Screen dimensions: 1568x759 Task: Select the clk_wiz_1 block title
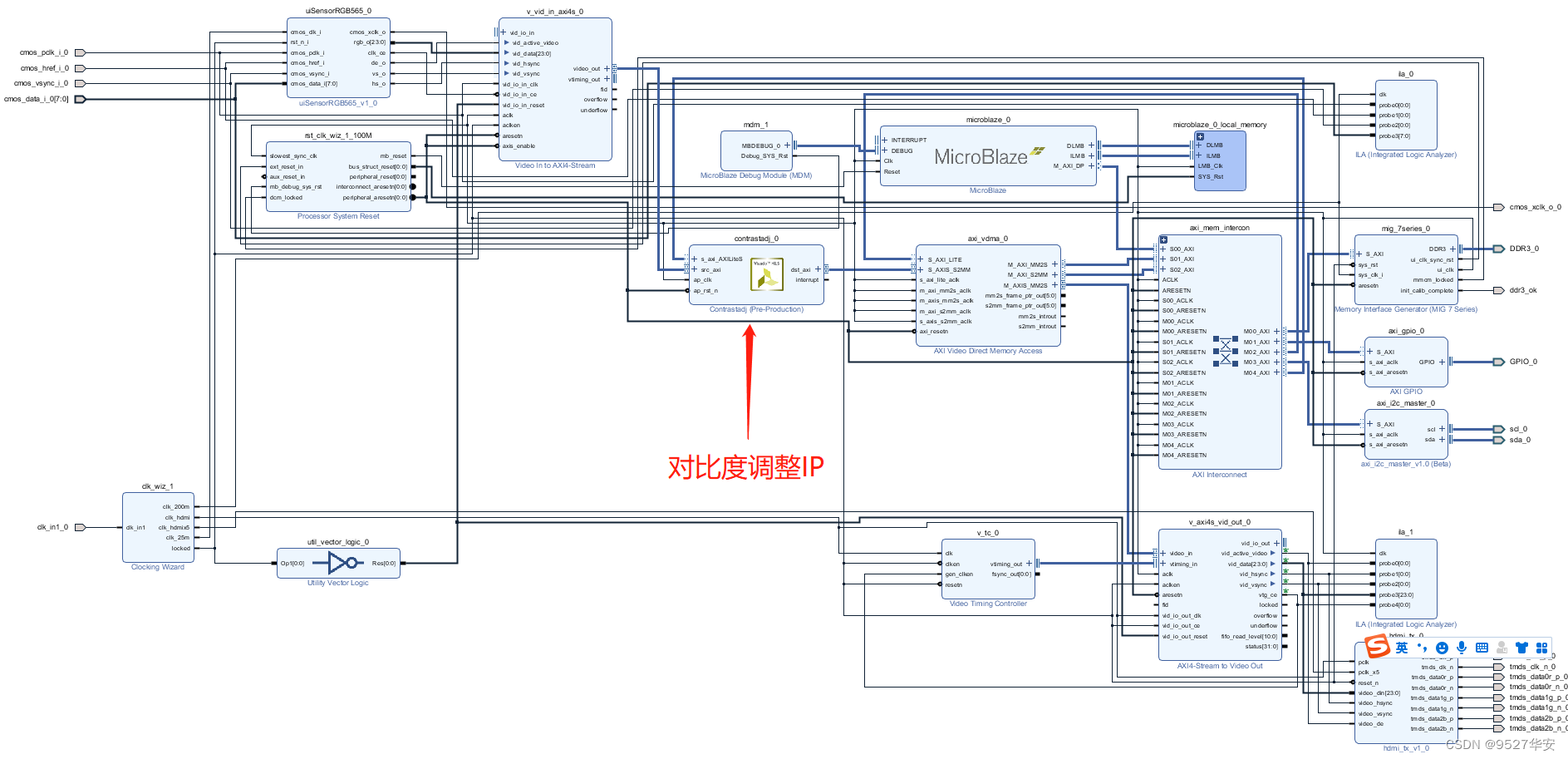point(157,486)
